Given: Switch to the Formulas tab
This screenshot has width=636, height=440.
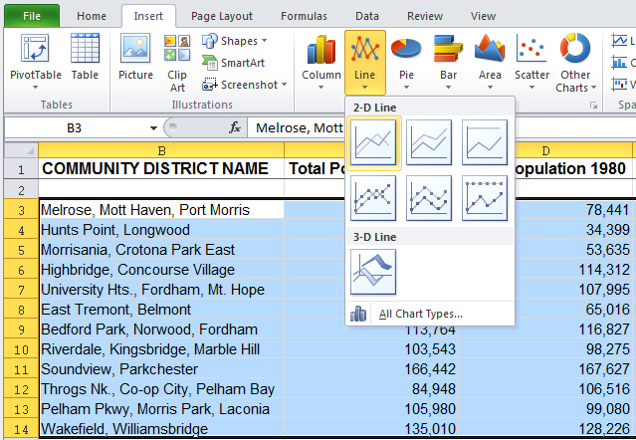Looking at the screenshot, I should point(304,16).
